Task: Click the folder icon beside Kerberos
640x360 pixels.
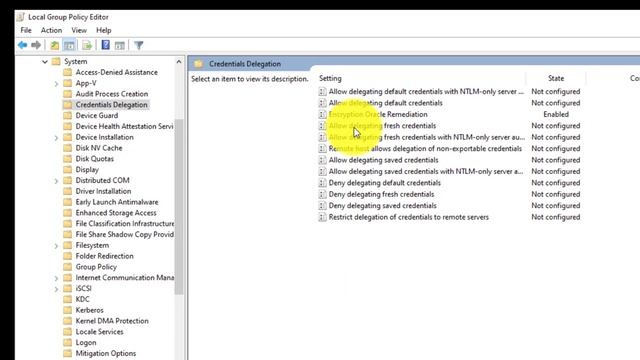Action: click(68, 310)
